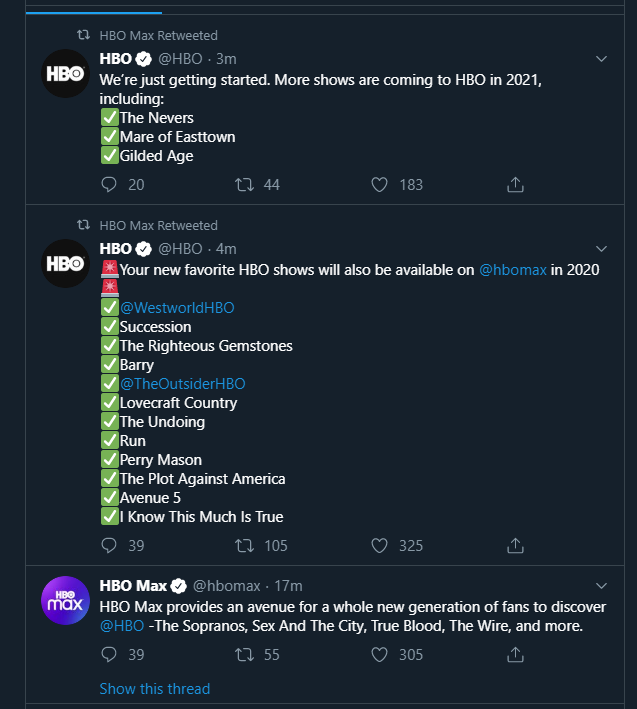This screenshot has height=709, width=637.
Task: Like the tweet with 325 likes
Action: click(379, 545)
